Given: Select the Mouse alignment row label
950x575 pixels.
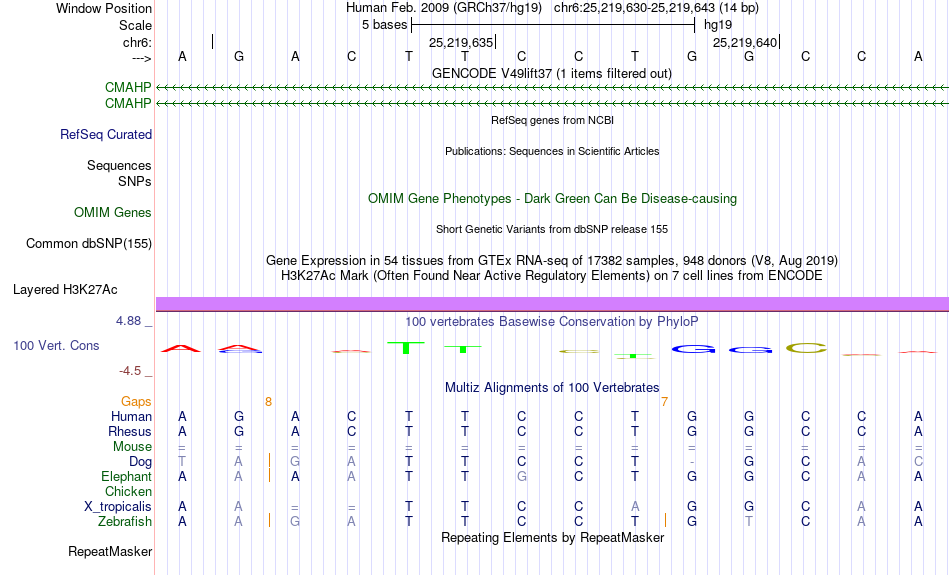Looking at the screenshot, I should [x=132, y=447].
